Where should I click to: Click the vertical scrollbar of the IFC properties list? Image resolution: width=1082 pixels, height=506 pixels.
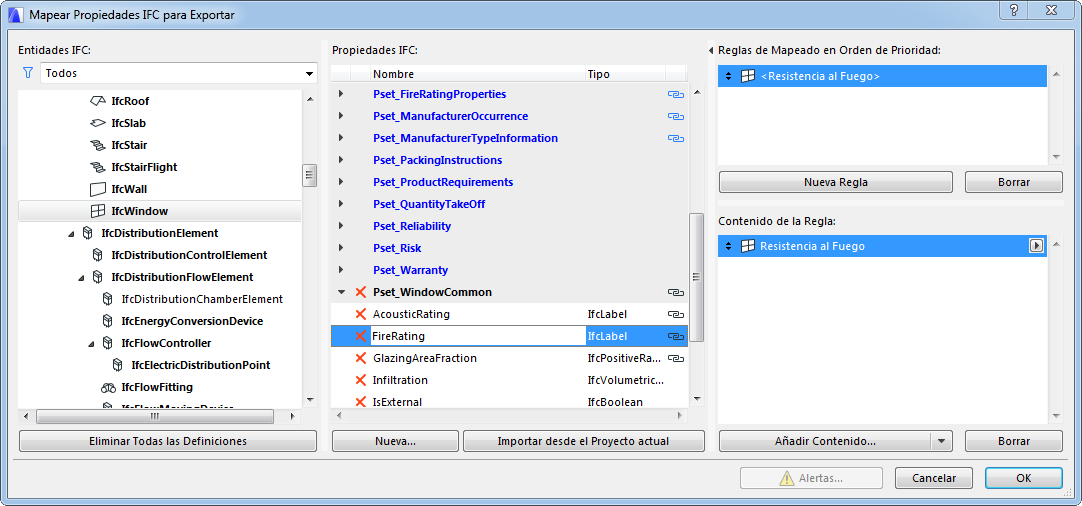tap(696, 276)
